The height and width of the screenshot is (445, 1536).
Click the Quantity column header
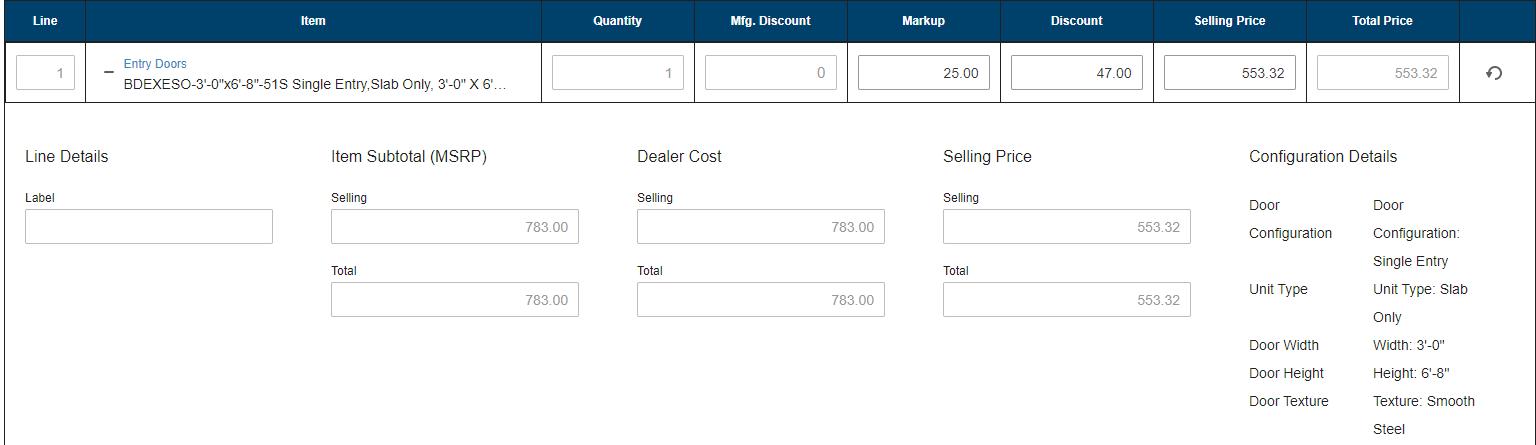(617, 21)
